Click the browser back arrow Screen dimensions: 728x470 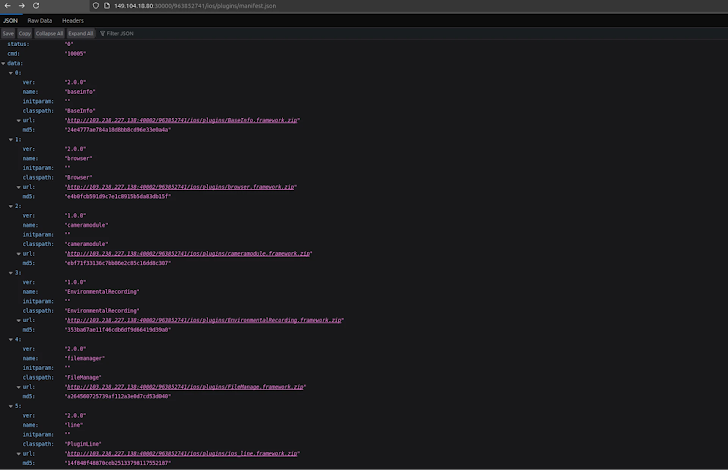click(x=7, y=6)
